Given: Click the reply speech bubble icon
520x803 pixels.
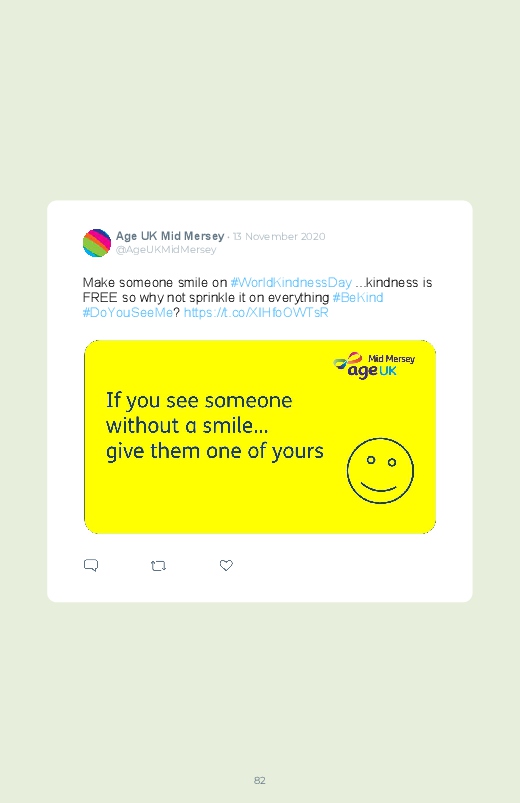Looking at the screenshot, I should tap(91, 565).
